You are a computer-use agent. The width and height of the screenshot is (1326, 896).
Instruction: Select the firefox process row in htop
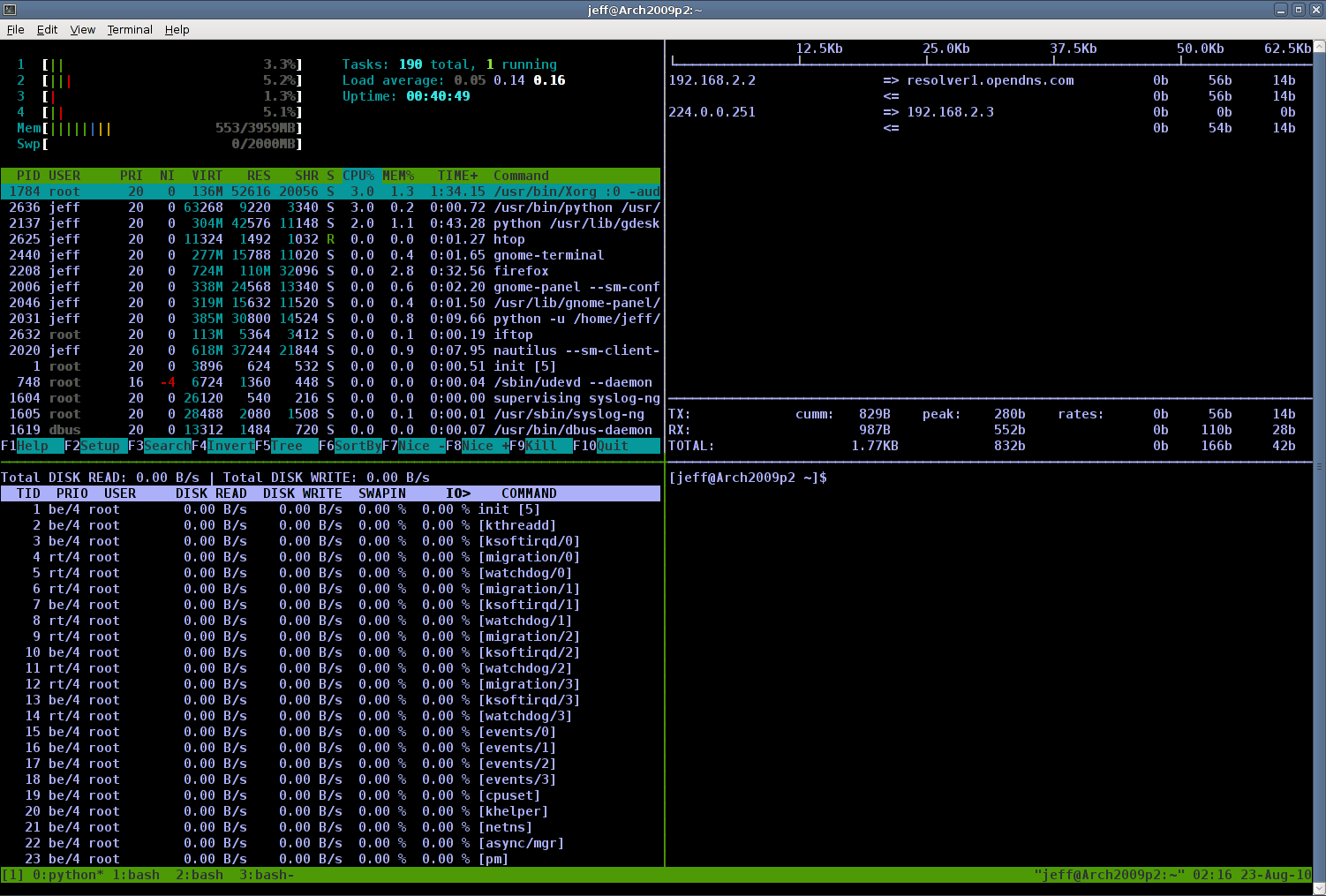point(330,271)
